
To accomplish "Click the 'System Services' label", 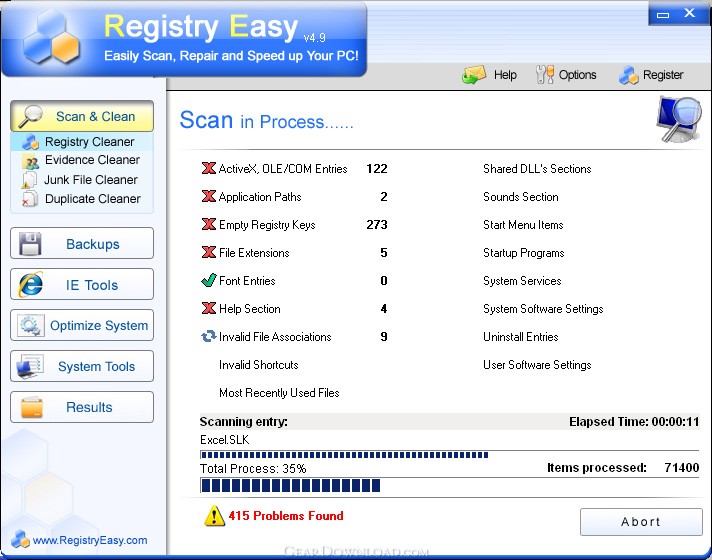I will point(522,281).
